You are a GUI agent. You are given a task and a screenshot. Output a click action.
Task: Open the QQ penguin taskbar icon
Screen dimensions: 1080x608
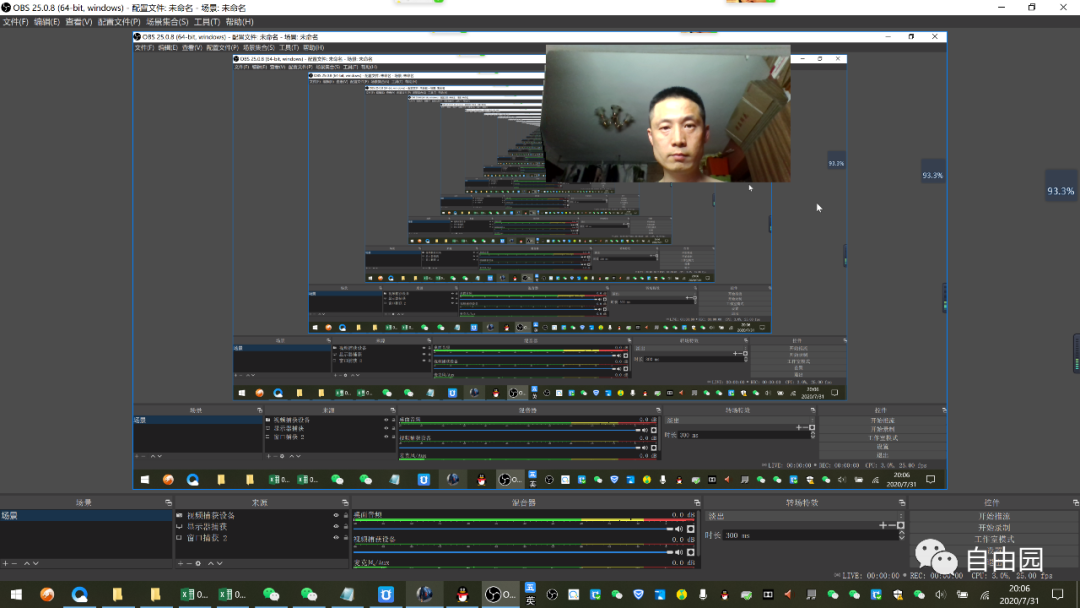(x=462, y=594)
